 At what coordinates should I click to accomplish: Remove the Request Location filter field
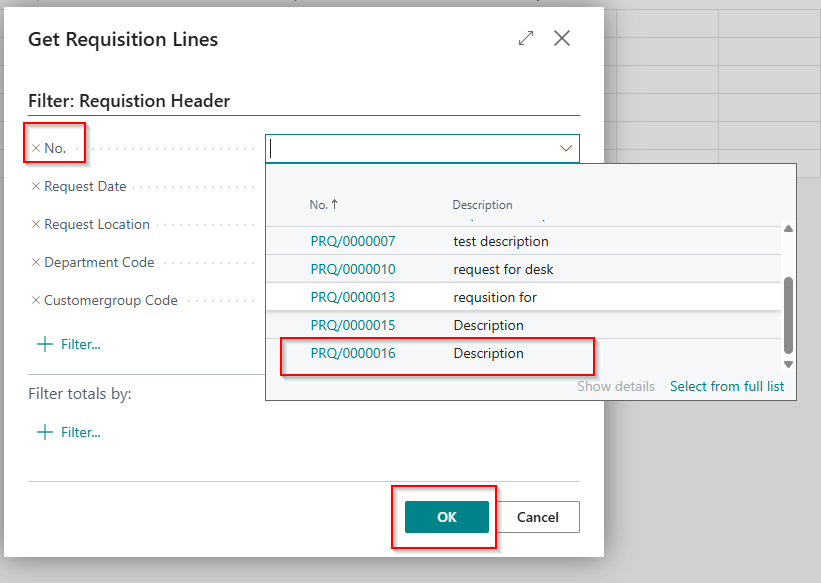coord(36,224)
